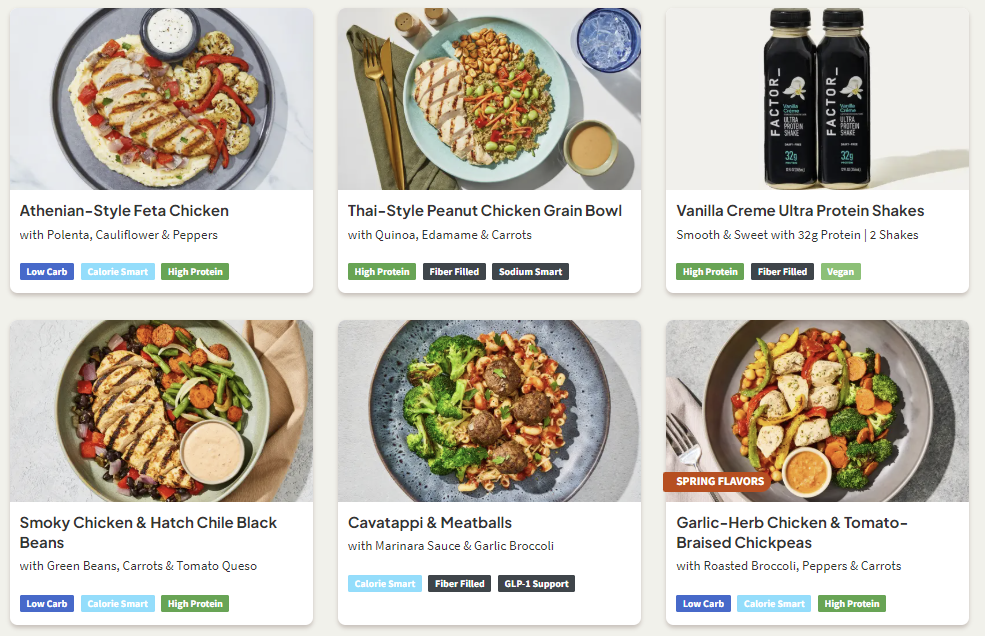The width and height of the screenshot is (985, 636).
Task: Select Fiber Filled tag on Cavatappi & Meatballs
Action: (x=459, y=584)
